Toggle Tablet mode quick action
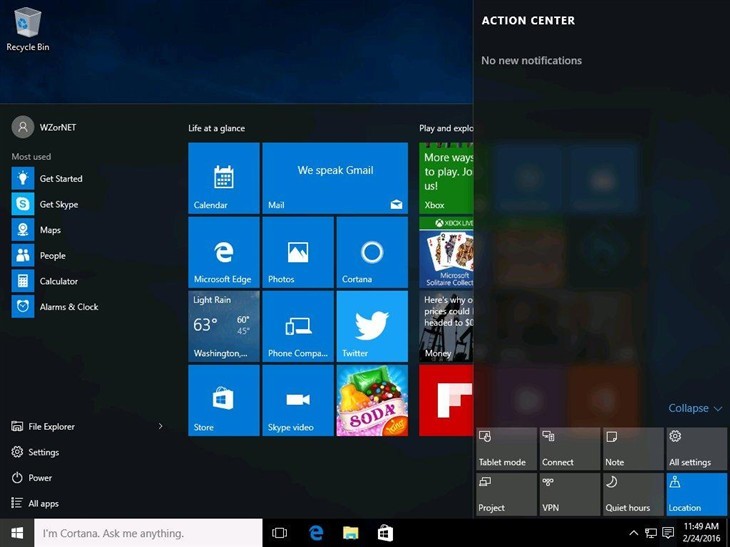Image resolution: width=730 pixels, height=547 pixels. click(x=506, y=449)
